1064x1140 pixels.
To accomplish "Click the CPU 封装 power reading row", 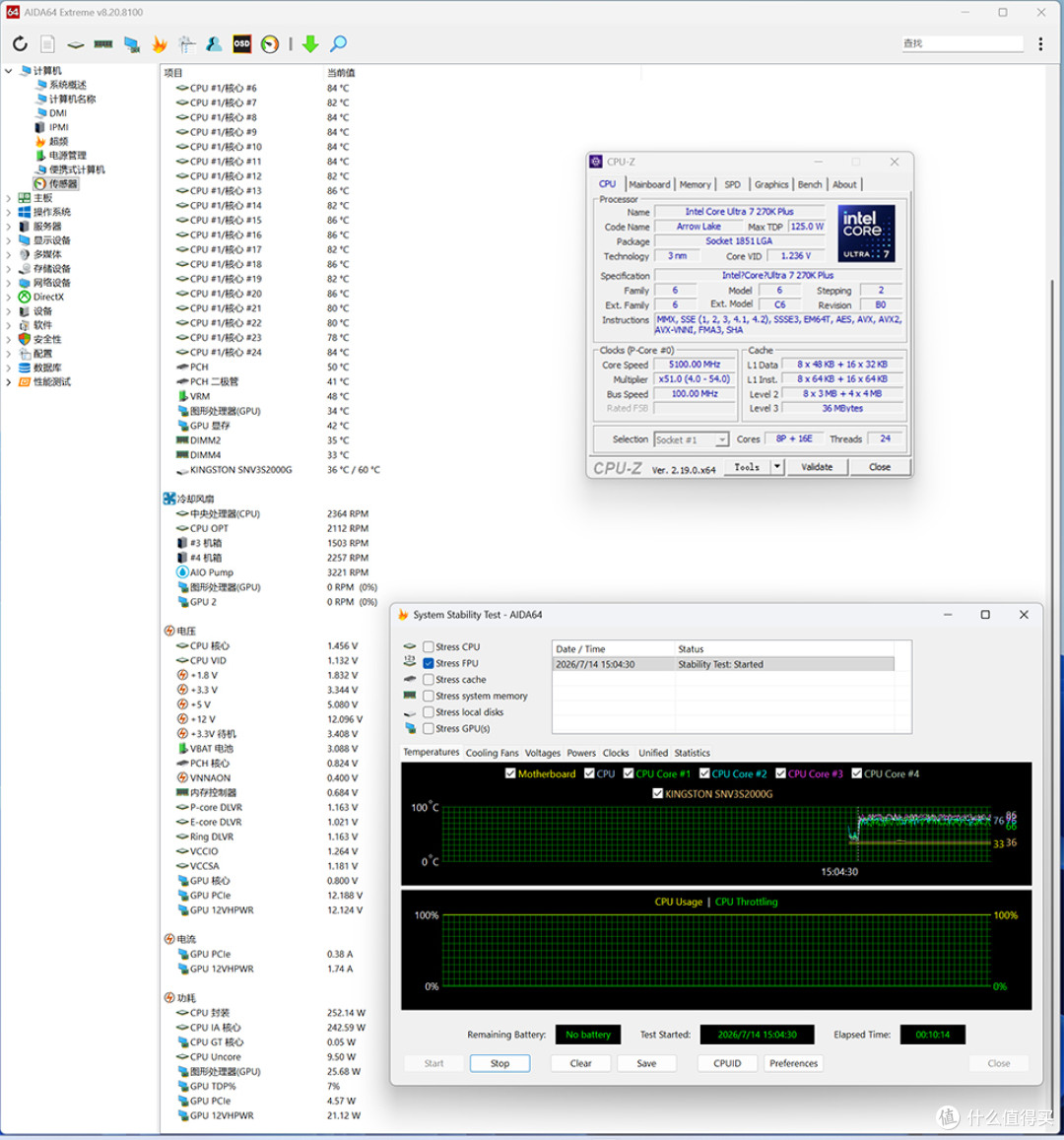I will coord(270,1013).
